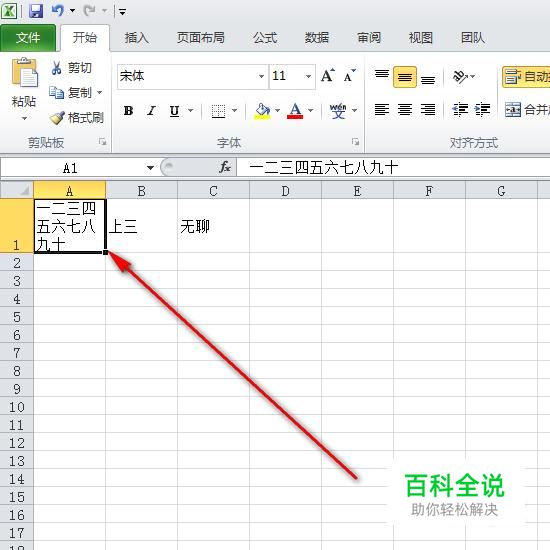The image size is (550, 550).
Task: Open the underline style dropdown
Action: 190,111
